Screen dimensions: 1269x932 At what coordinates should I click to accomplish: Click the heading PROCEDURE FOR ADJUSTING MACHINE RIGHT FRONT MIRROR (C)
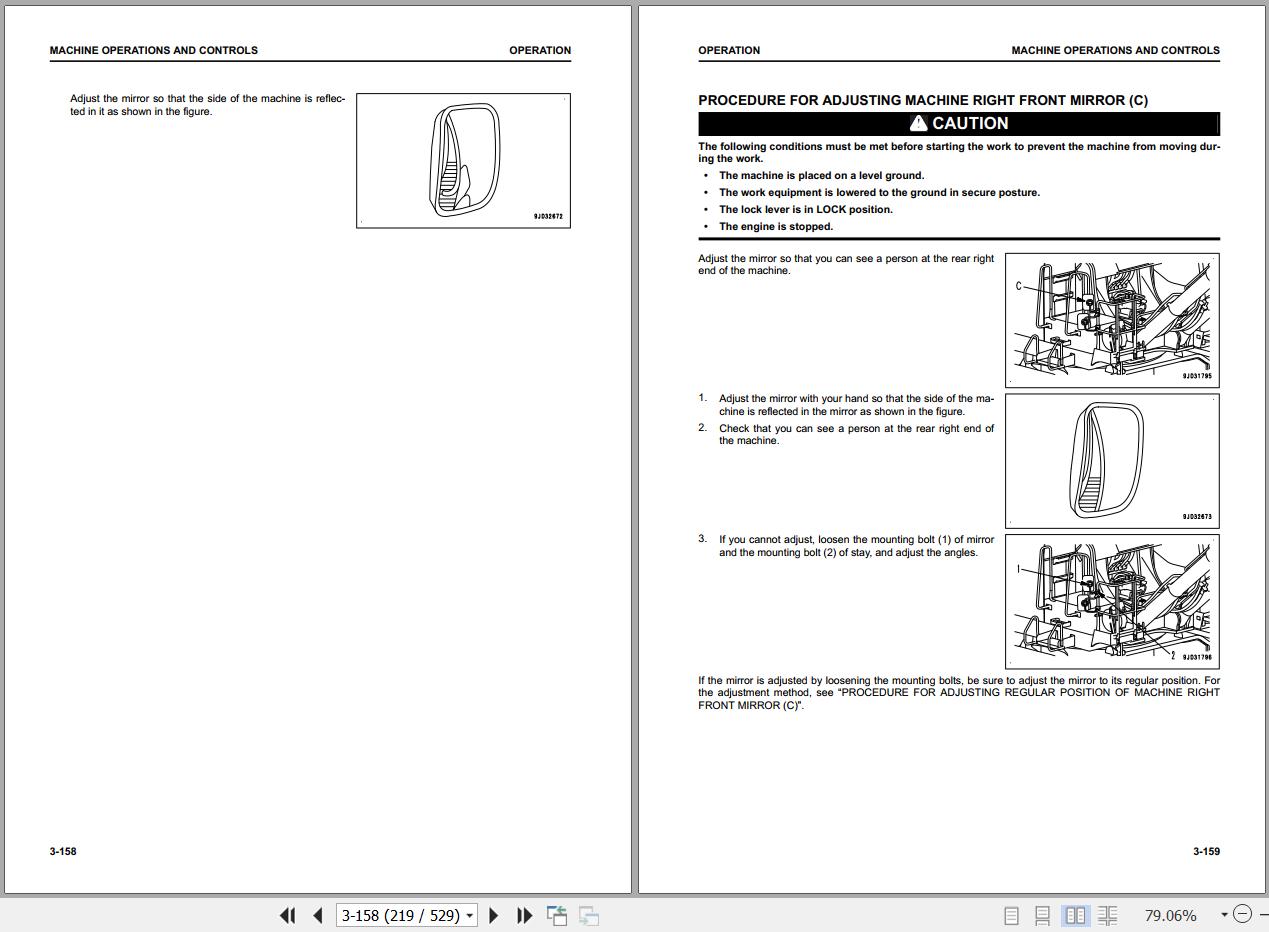[923, 100]
